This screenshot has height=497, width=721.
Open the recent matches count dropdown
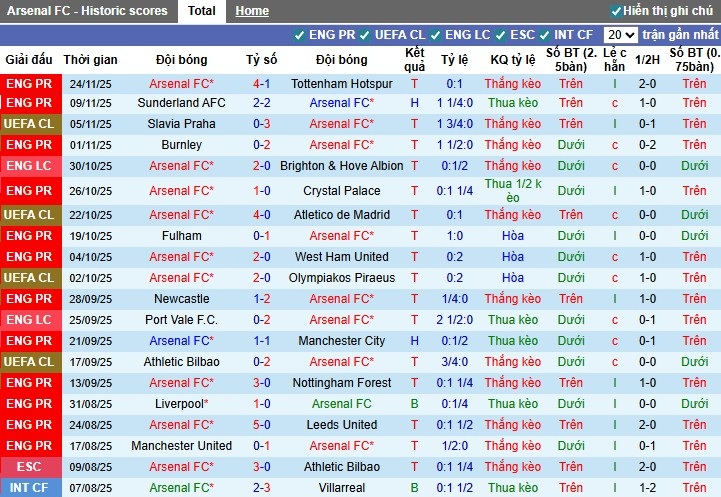click(620, 35)
